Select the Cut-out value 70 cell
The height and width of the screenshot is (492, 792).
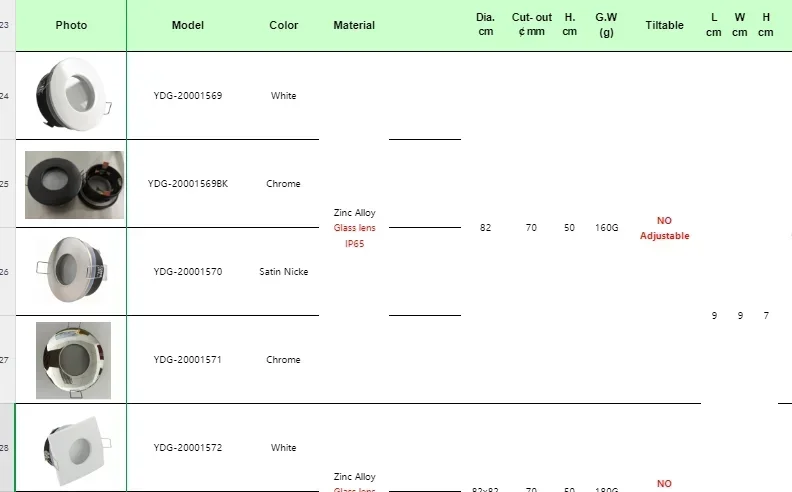click(531, 227)
